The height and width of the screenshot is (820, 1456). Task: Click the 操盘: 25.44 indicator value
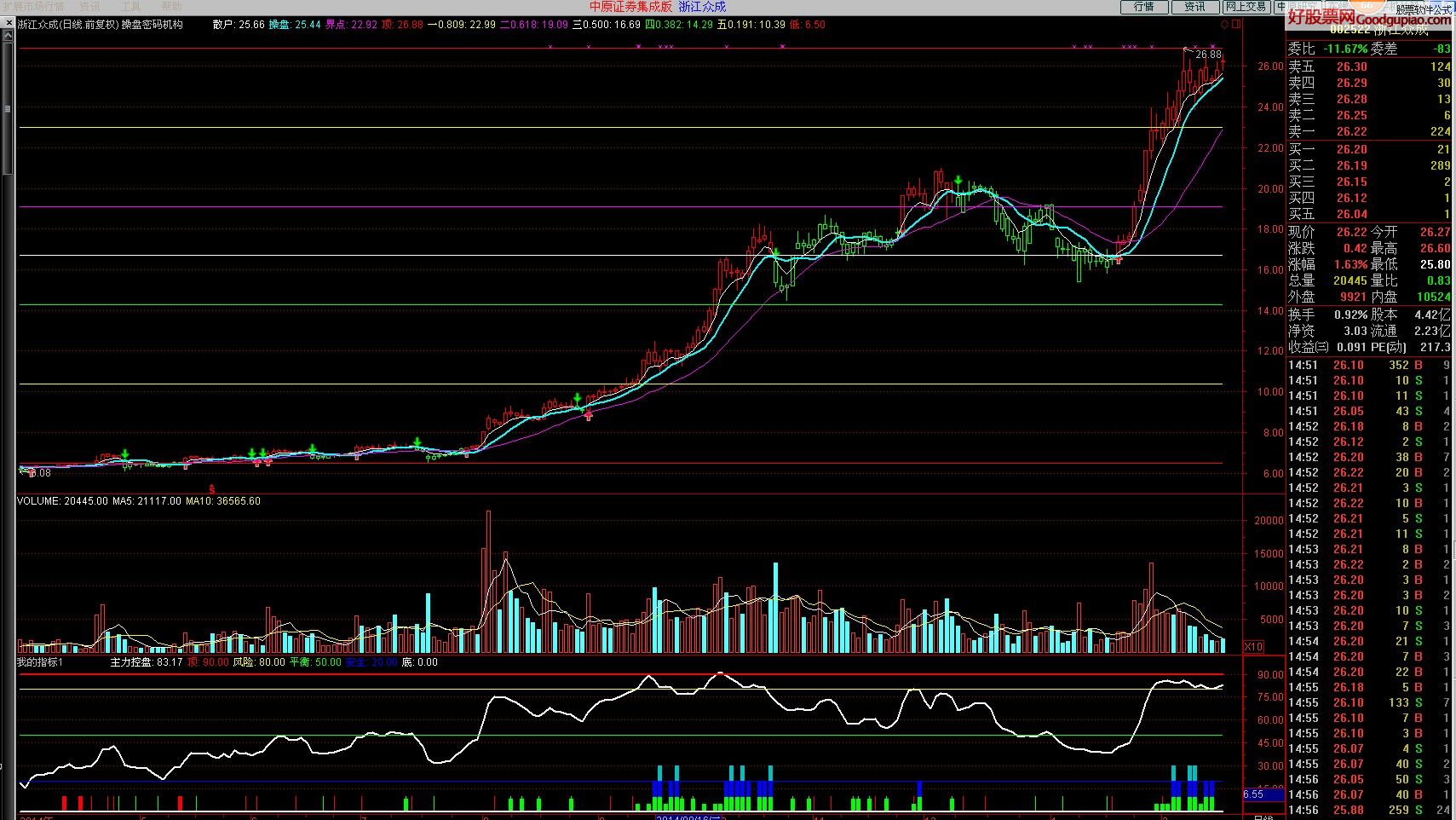pos(295,25)
